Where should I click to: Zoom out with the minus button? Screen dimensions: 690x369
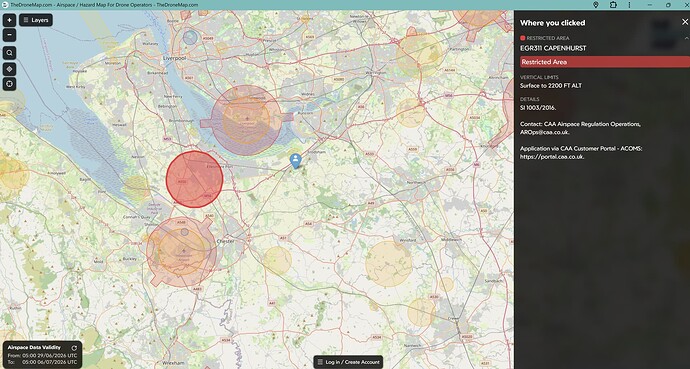click(9, 35)
